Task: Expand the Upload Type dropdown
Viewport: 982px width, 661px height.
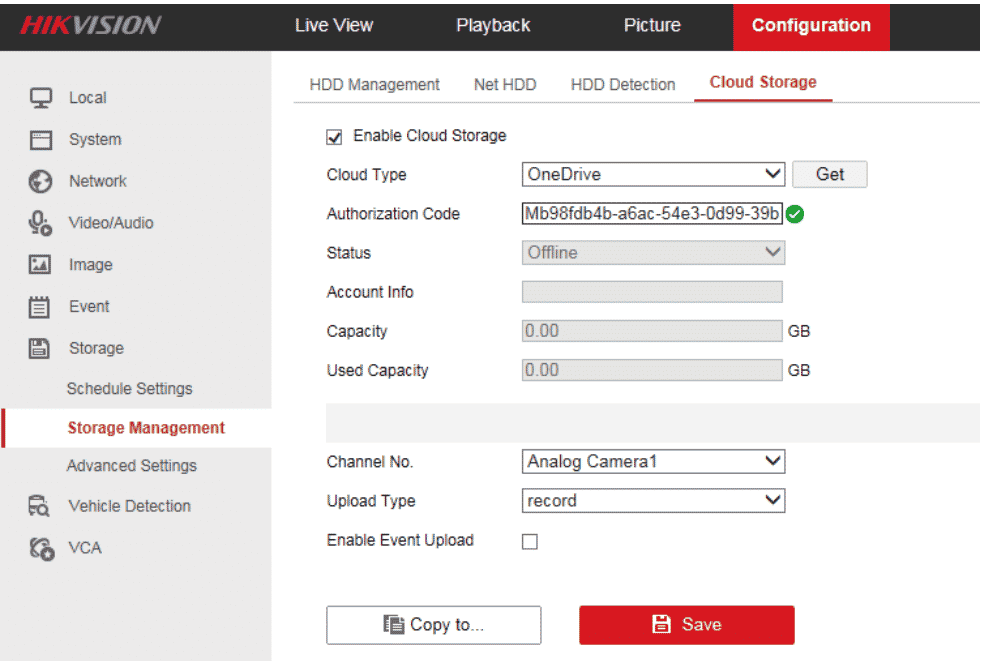Action: tap(653, 500)
